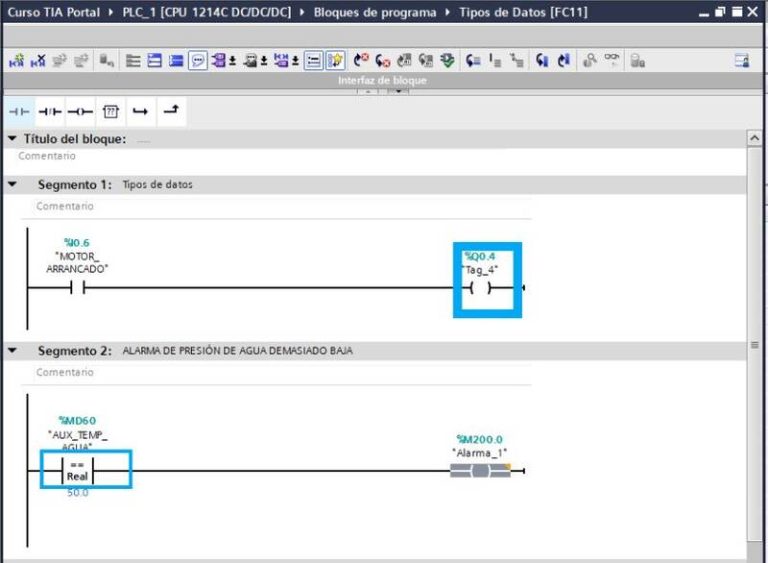Click the %MD60 address label
This screenshot has width=768, height=563.
[x=77, y=420]
